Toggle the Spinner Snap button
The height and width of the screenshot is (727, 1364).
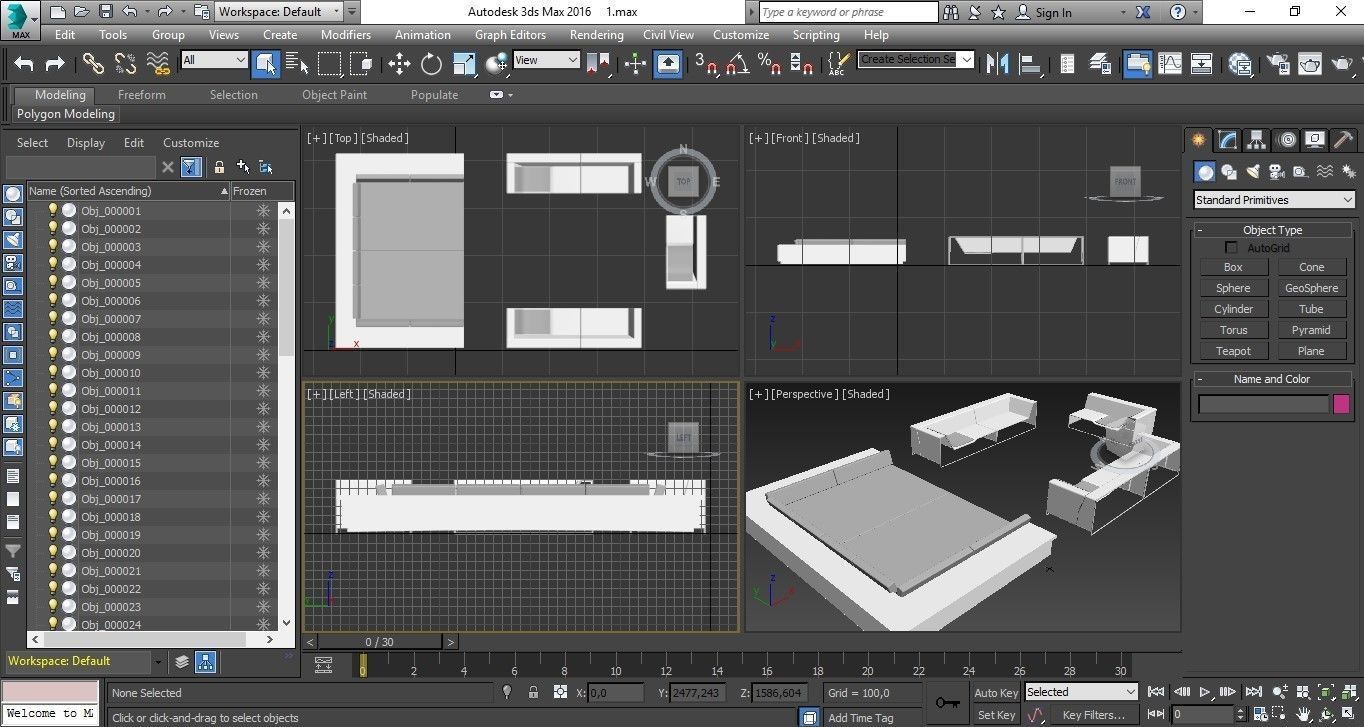pyautogui.click(x=801, y=63)
